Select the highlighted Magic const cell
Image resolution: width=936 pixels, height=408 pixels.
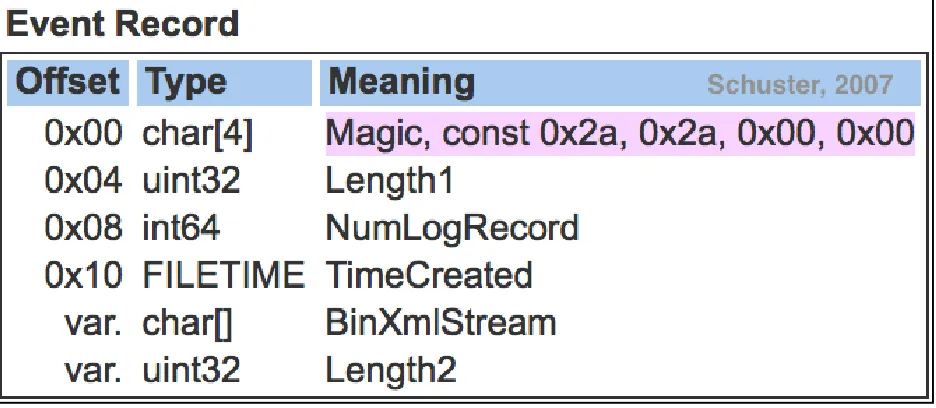(620, 133)
